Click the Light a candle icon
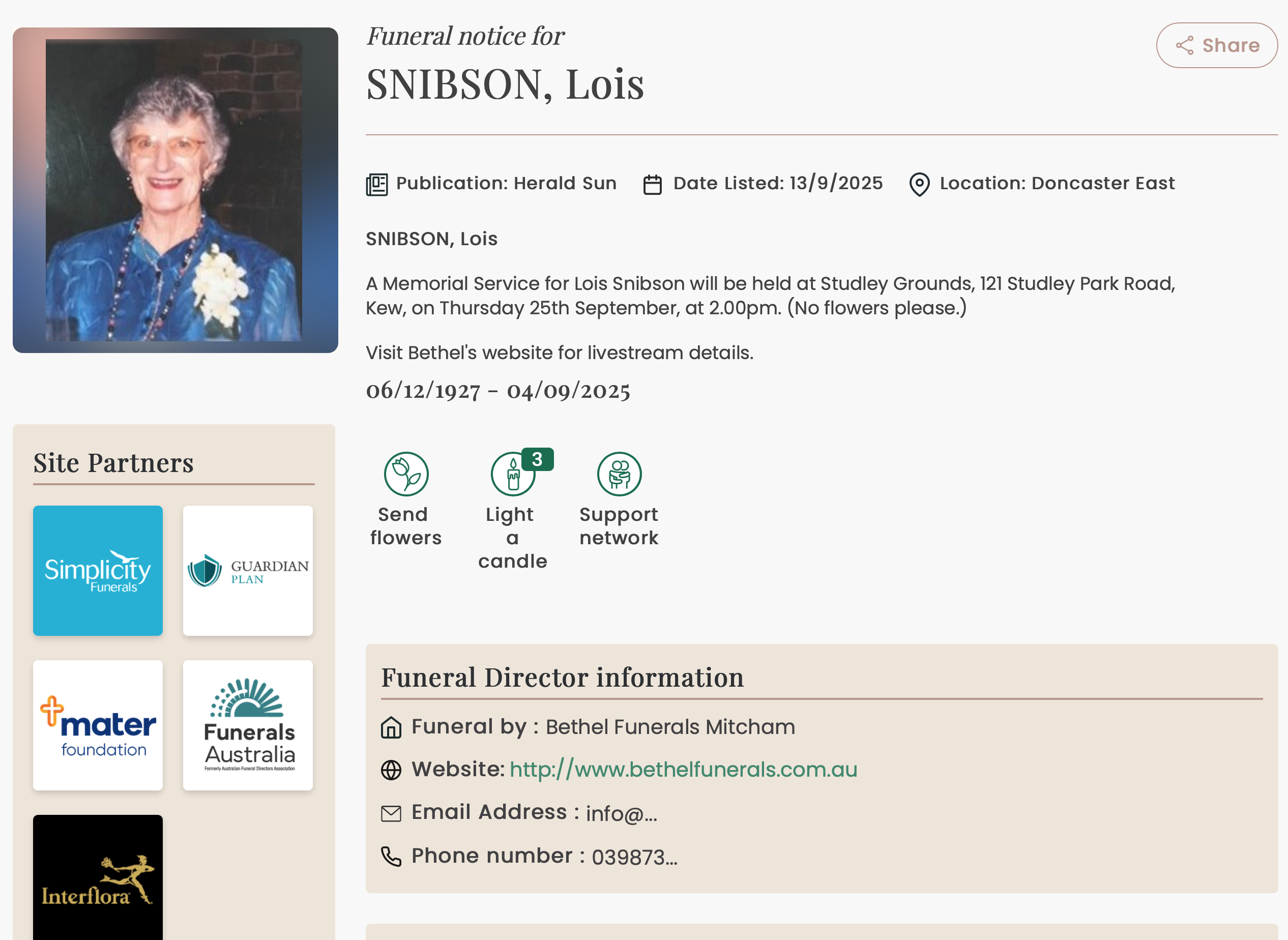Image resolution: width=1288 pixels, height=940 pixels. coord(513,474)
